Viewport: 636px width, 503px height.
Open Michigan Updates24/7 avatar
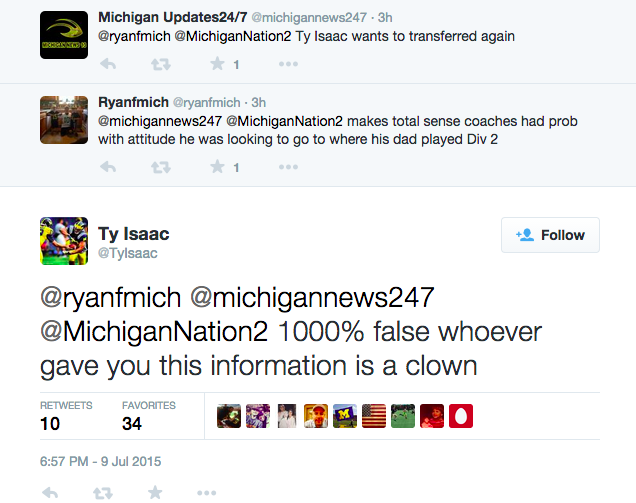(64, 35)
